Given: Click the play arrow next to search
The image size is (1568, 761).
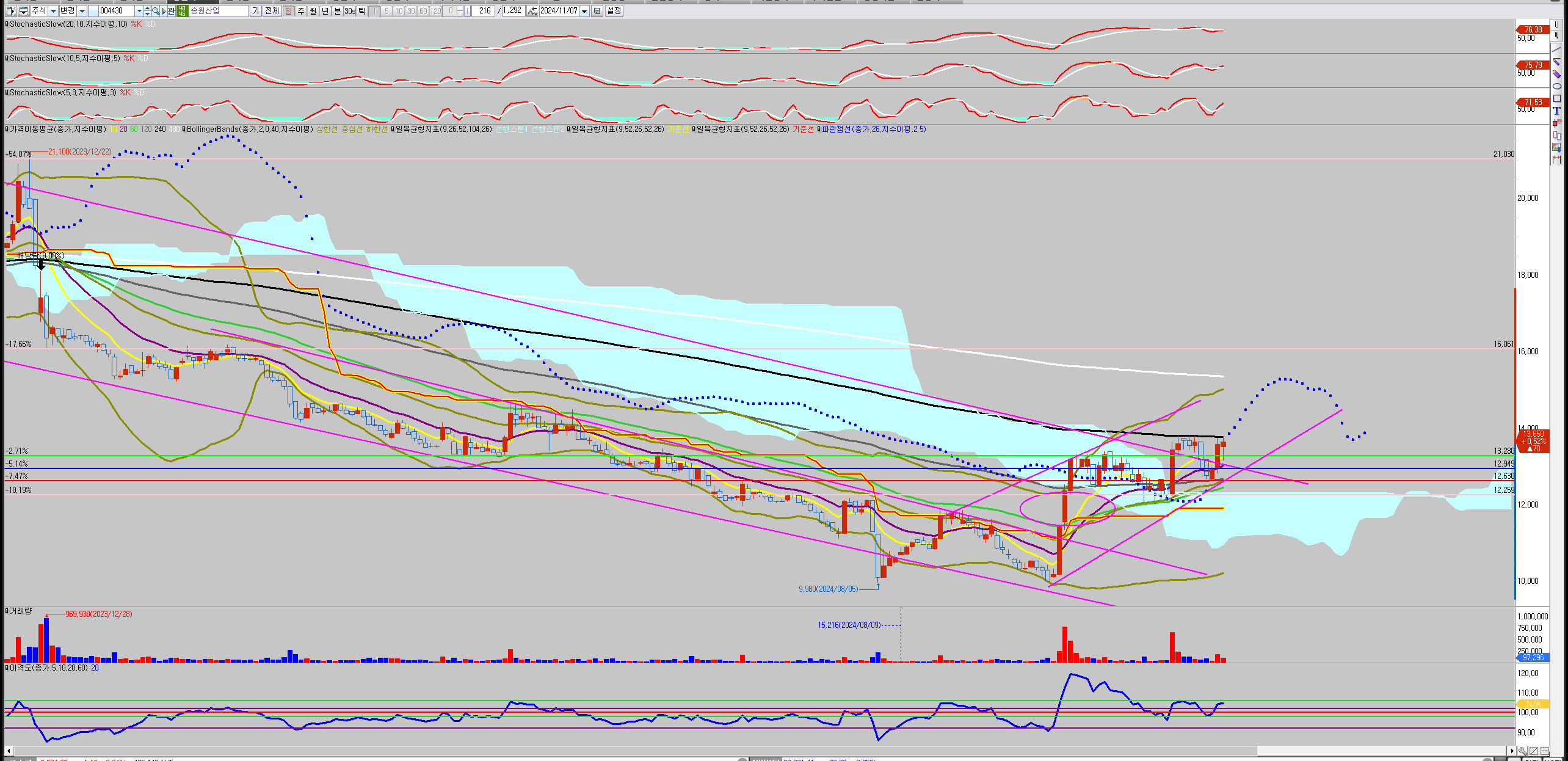Looking at the screenshot, I should (164, 11).
